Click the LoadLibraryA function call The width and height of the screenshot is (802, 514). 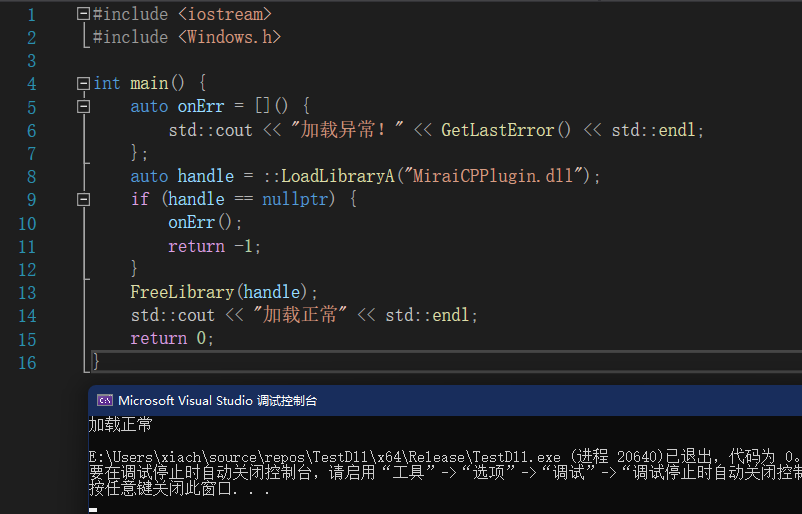point(338,176)
